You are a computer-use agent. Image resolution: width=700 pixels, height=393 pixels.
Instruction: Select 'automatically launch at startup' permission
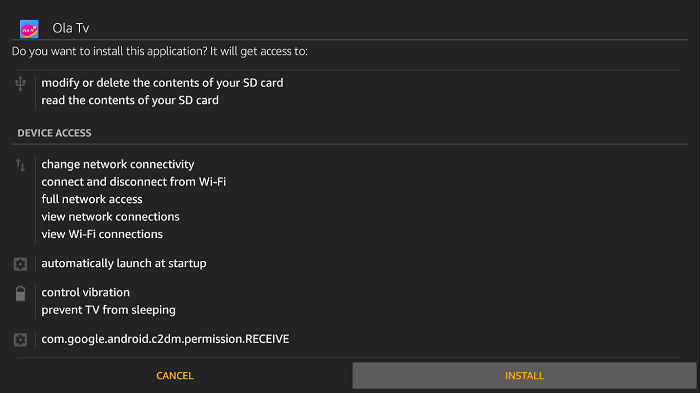pyautogui.click(x=124, y=263)
